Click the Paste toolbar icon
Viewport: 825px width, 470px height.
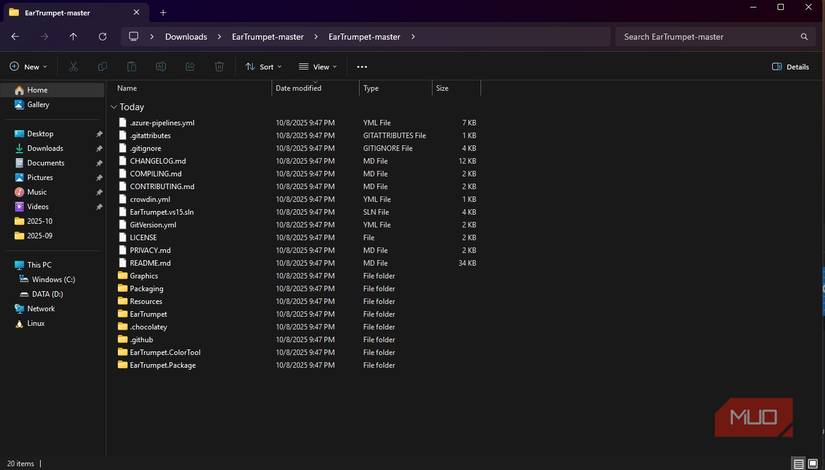coord(132,66)
